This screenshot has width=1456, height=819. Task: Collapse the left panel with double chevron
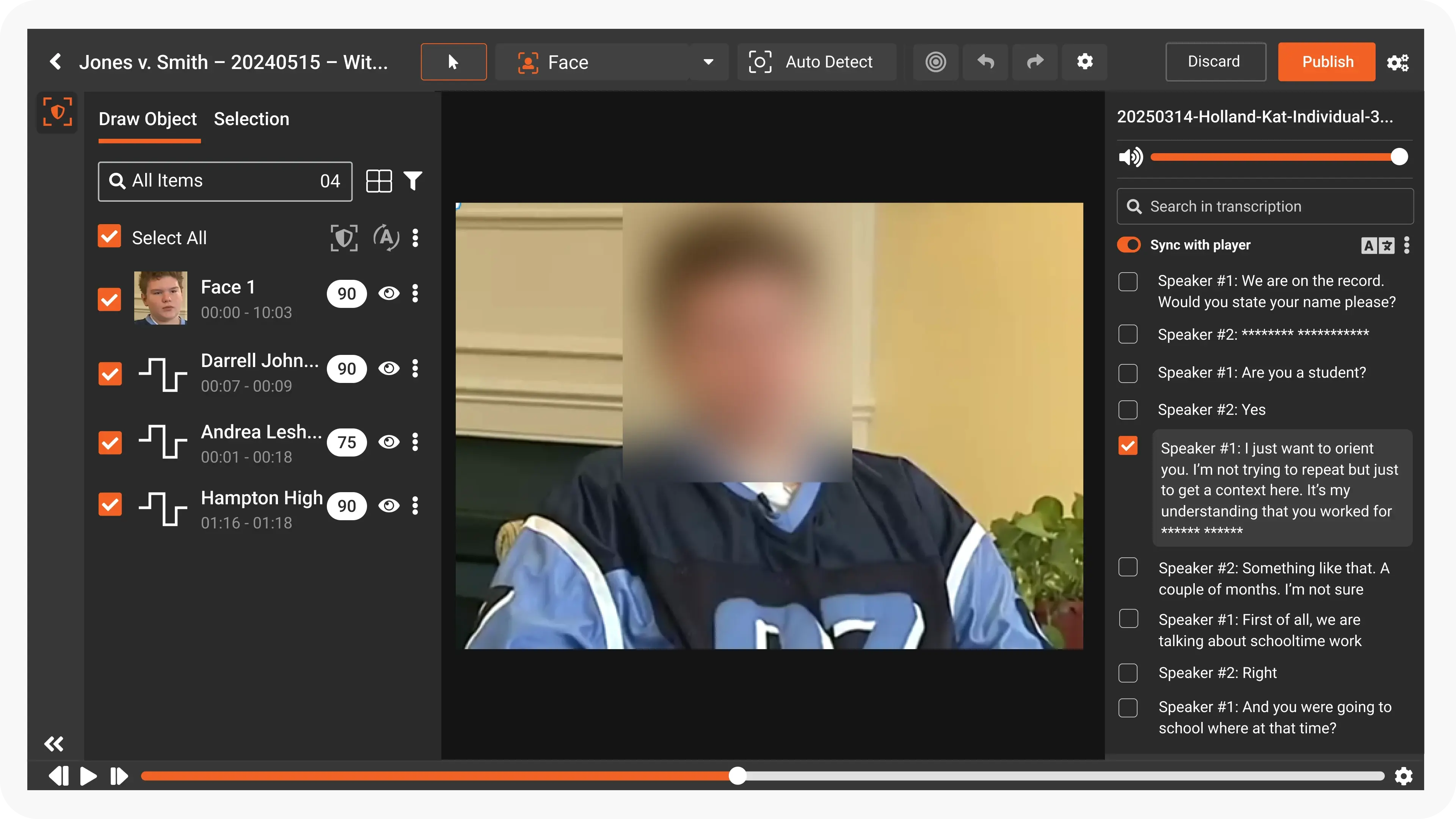[x=54, y=744]
